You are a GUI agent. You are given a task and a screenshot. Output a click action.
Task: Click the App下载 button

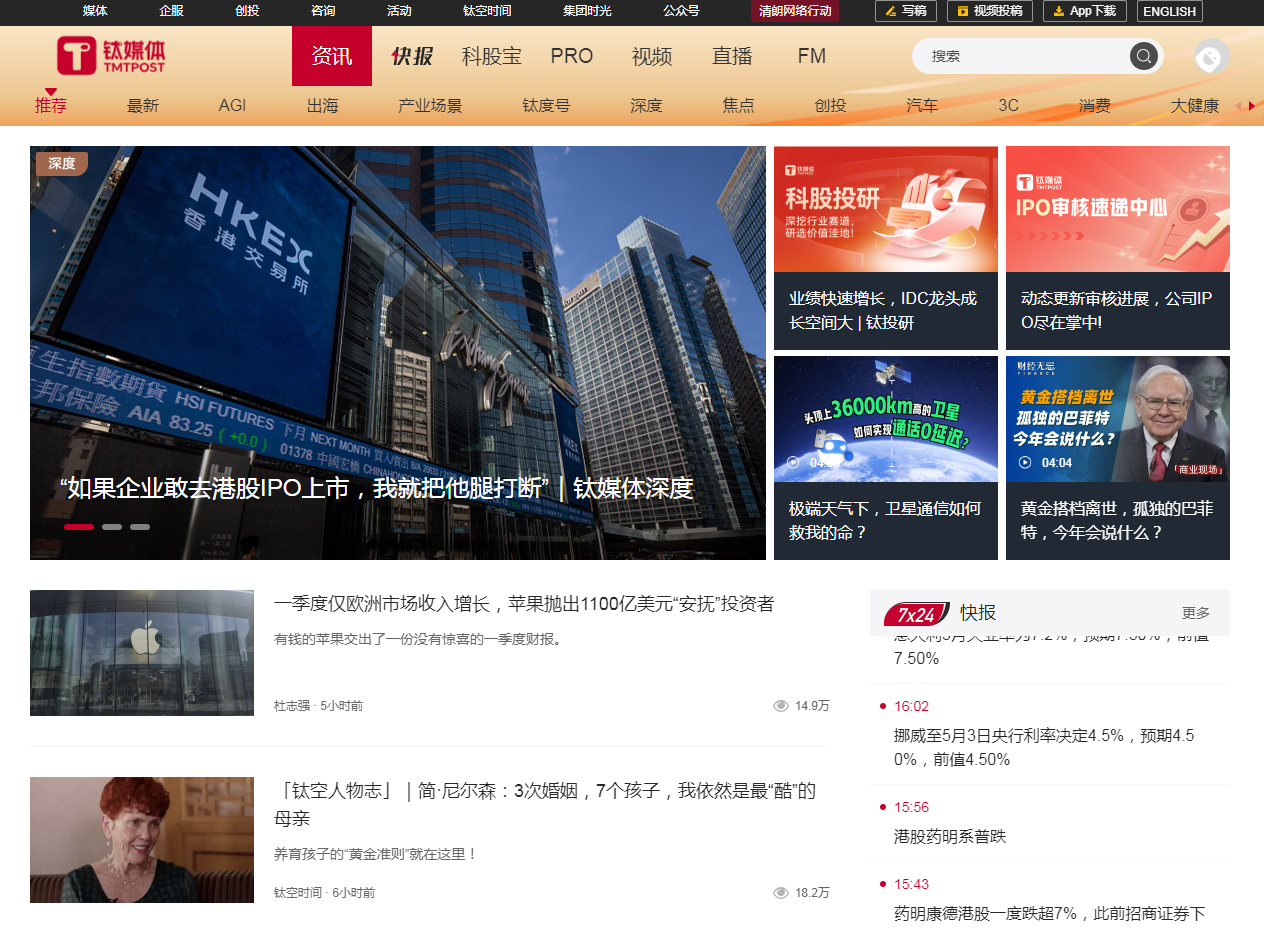coord(1085,11)
